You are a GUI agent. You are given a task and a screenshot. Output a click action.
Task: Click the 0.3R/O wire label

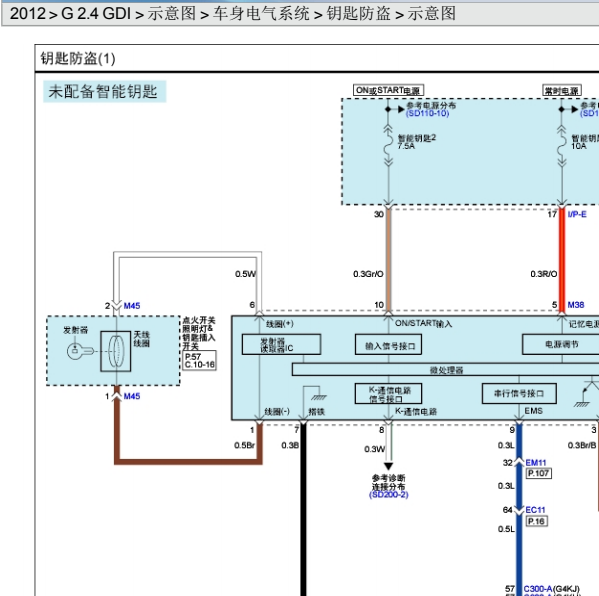click(544, 274)
